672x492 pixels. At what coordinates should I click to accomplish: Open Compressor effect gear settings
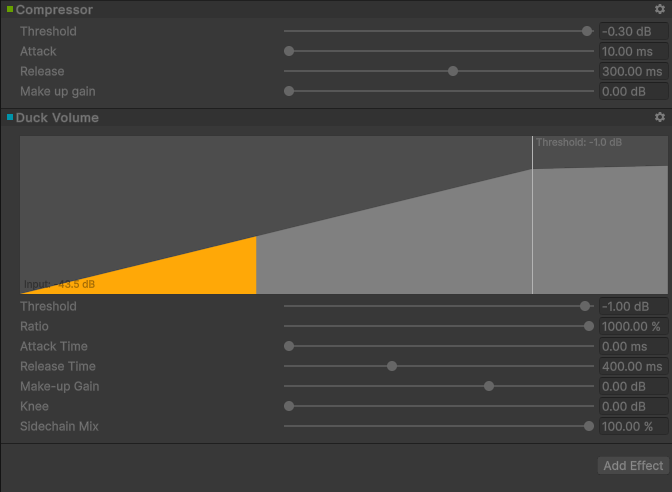pyautogui.click(x=659, y=9)
